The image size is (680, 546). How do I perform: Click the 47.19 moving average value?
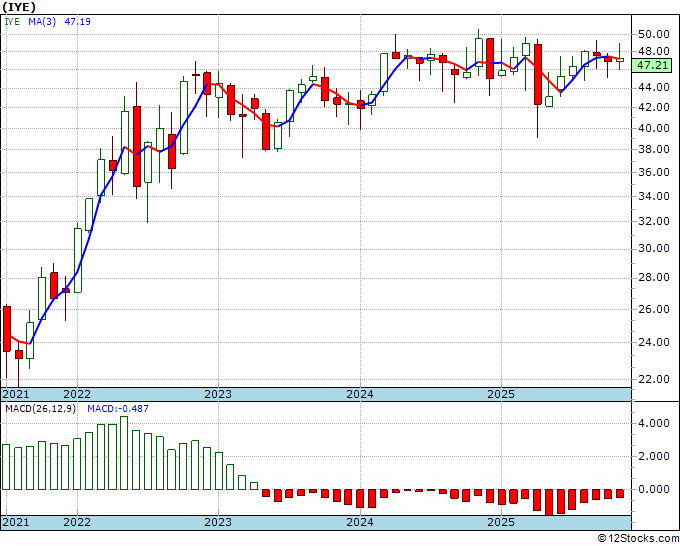78,21
